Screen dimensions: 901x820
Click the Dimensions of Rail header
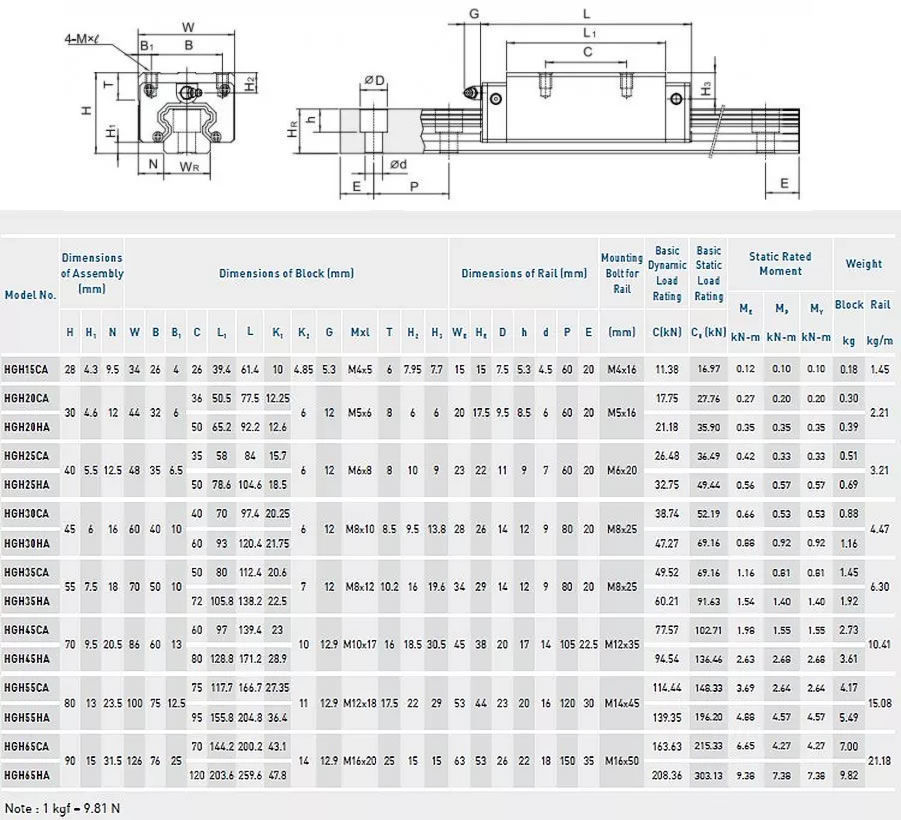522,272
